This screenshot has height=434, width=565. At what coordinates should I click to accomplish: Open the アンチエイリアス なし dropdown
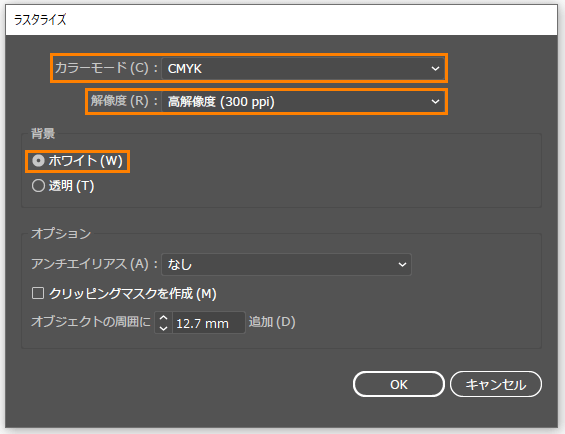click(x=286, y=265)
